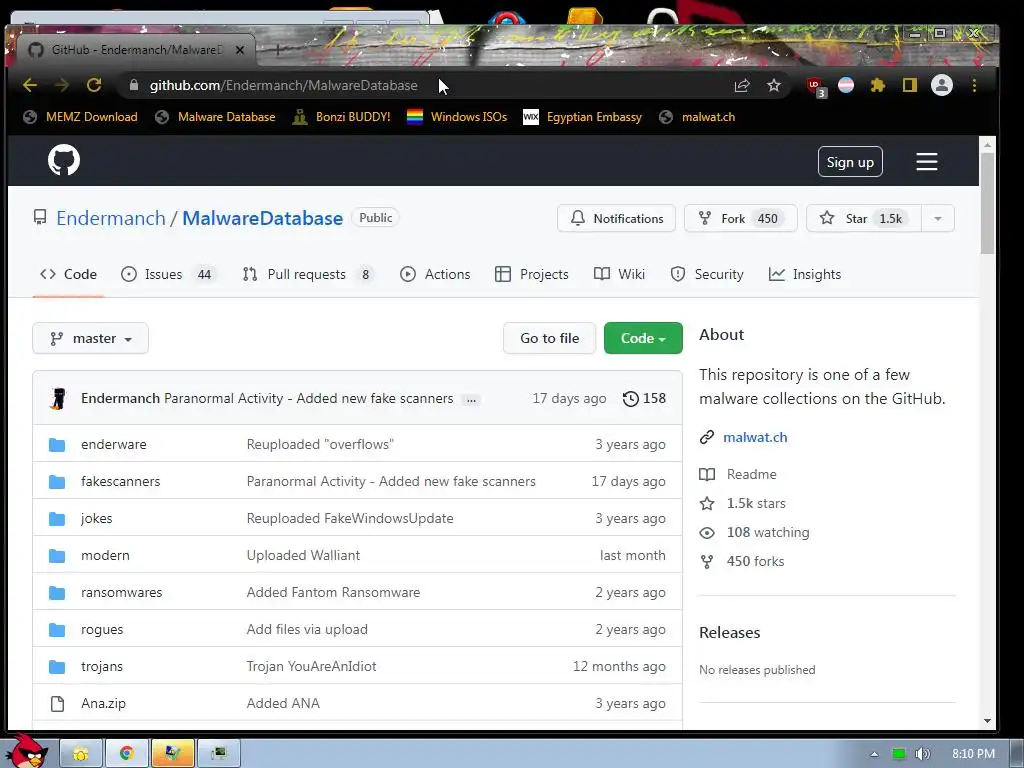Click the Angry Birds start button
Viewport: 1024px width, 768px height.
[26, 750]
